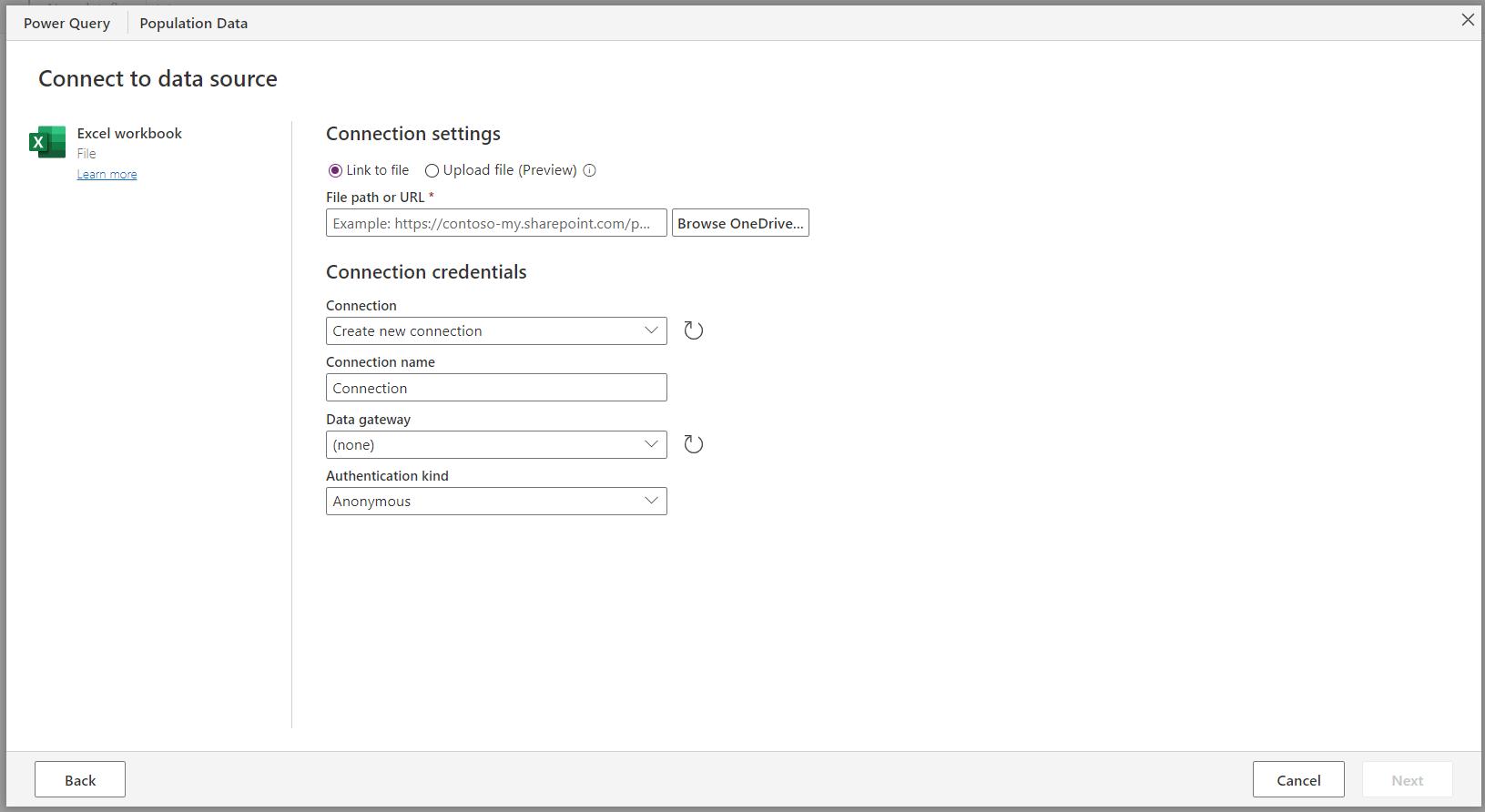This screenshot has width=1485, height=812.
Task: Refresh the Connection list
Action: point(693,330)
